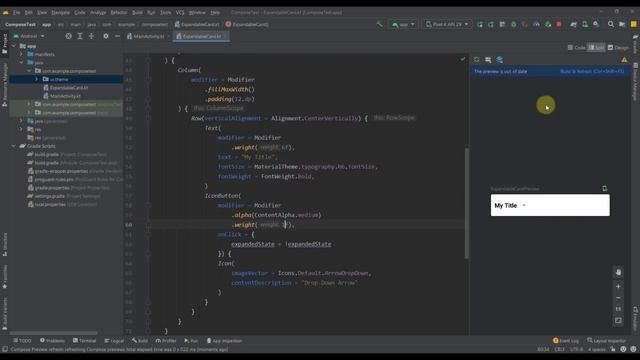Image resolution: width=640 pixels, height=360 pixels.
Task: Open the Help menu
Action: [x=215, y=13]
